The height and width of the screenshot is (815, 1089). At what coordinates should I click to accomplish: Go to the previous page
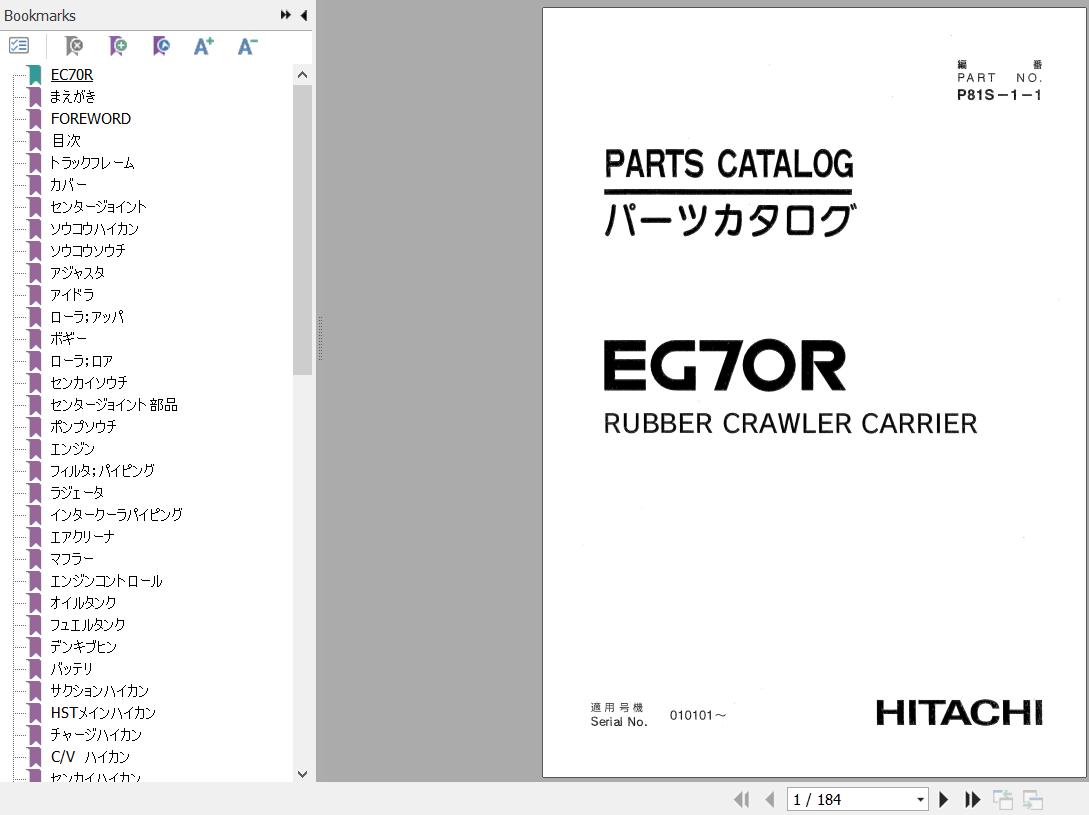[x=769, y=800]
